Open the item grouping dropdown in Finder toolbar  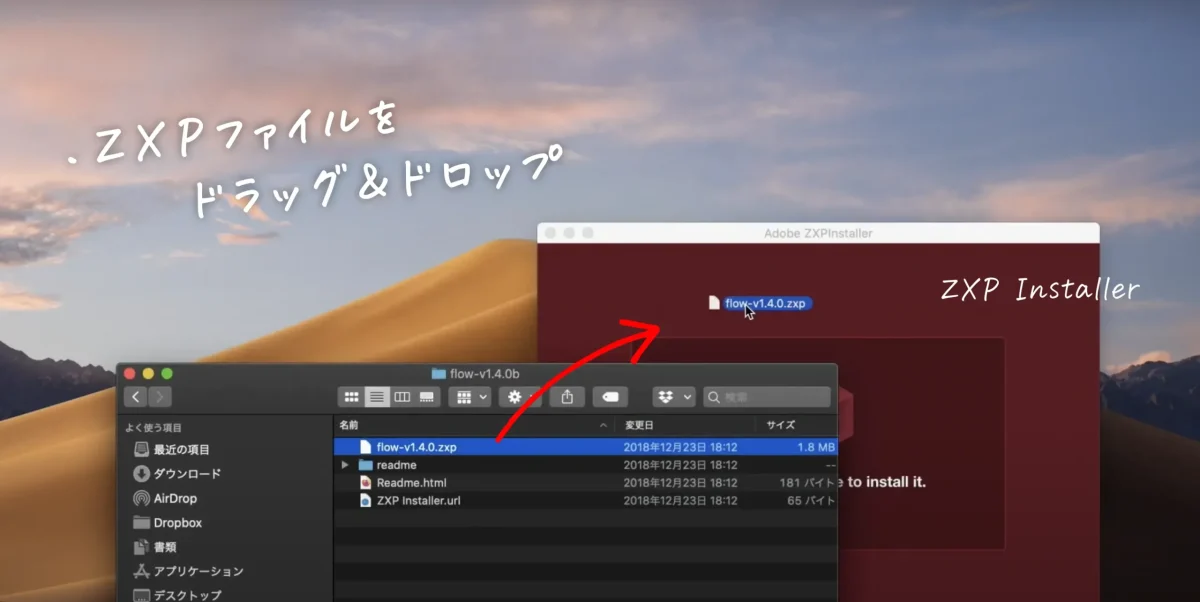click(469, 397)
